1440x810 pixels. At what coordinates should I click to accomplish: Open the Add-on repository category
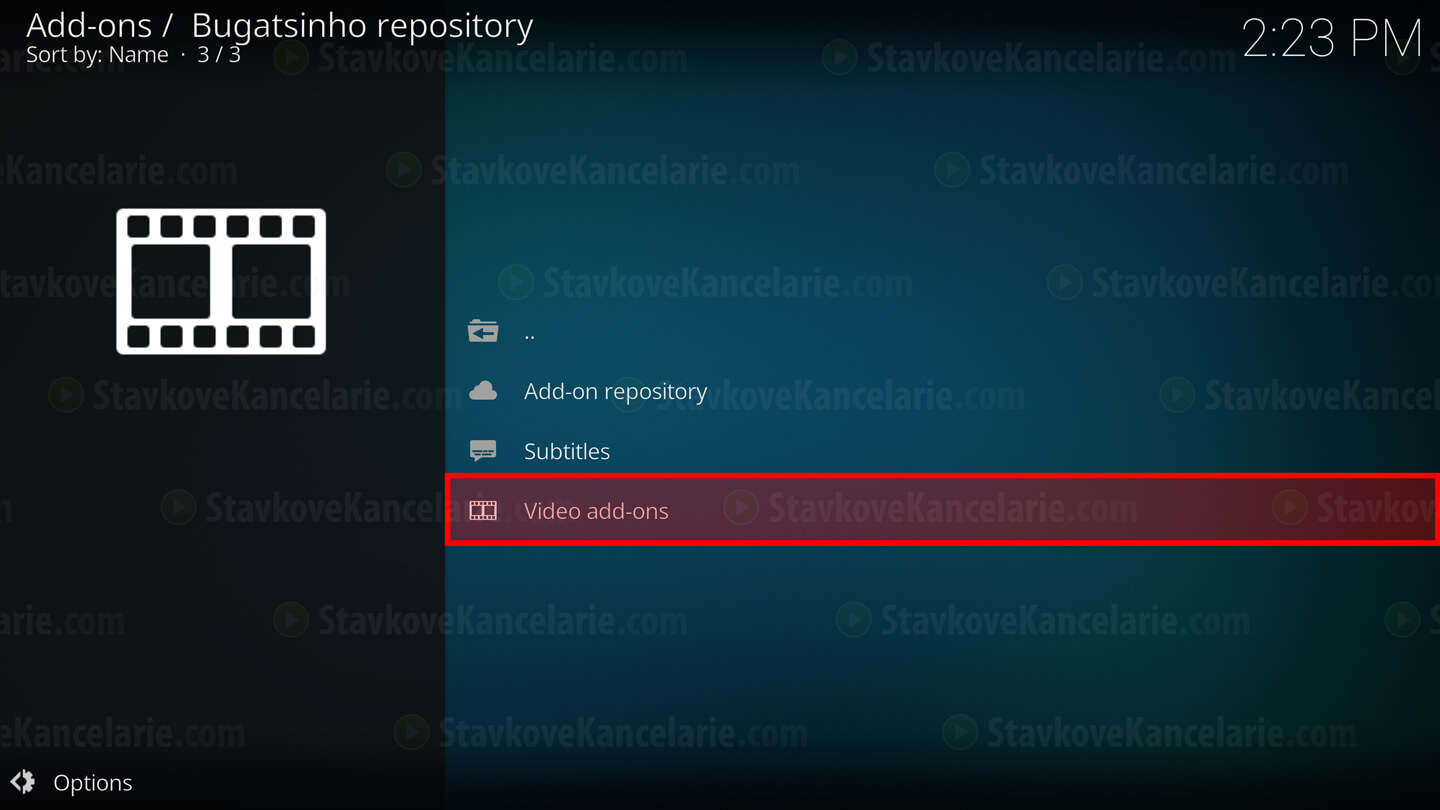941,391
